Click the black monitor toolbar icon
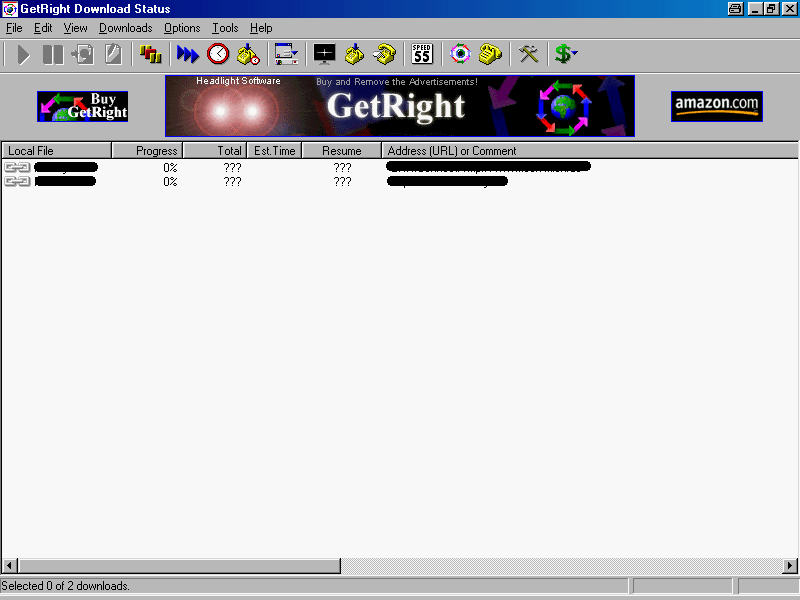Screen dimensions: 800x600 pyautogui.click(x=325, y=54)
